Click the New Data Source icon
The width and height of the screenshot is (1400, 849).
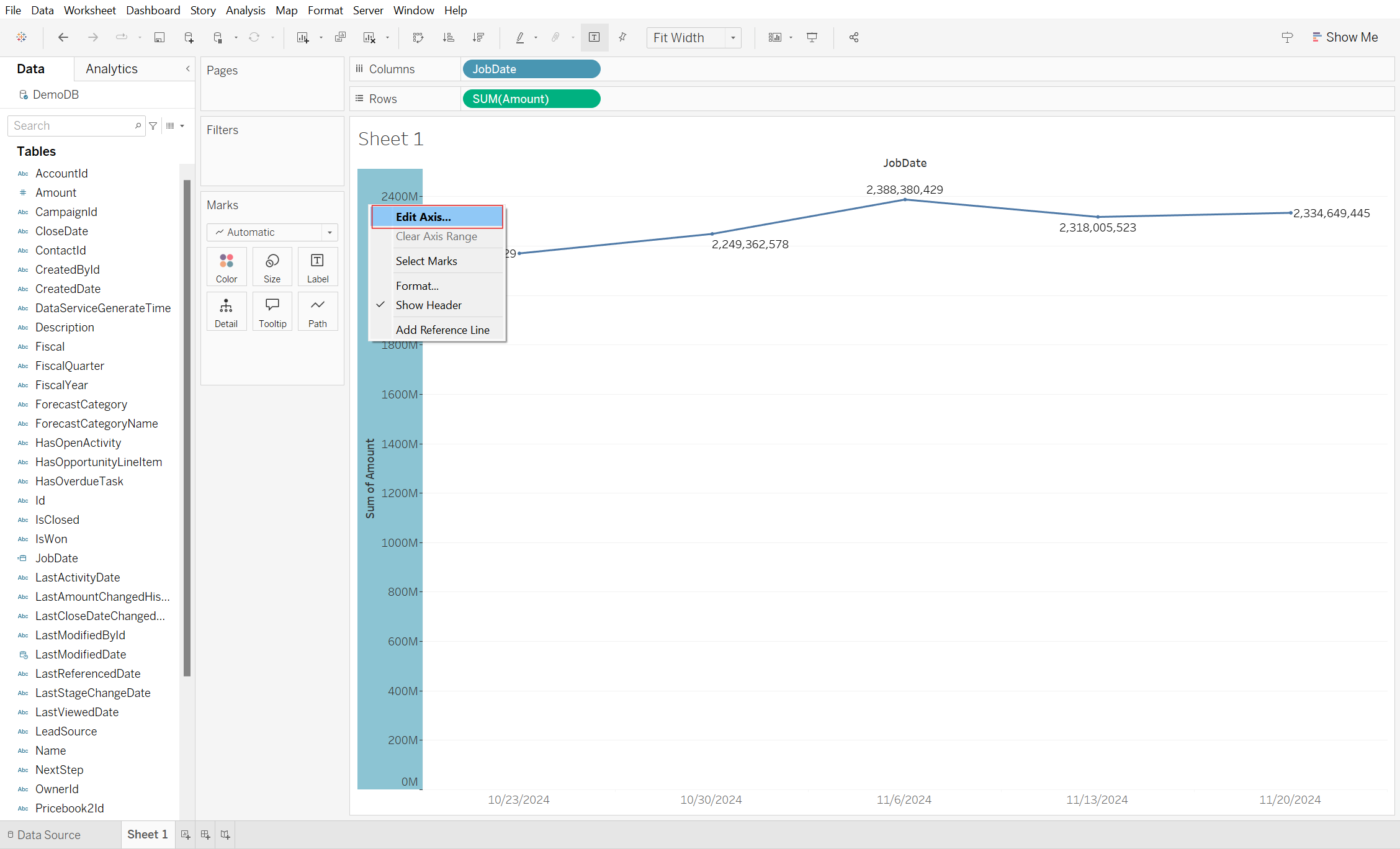[189, 37]
